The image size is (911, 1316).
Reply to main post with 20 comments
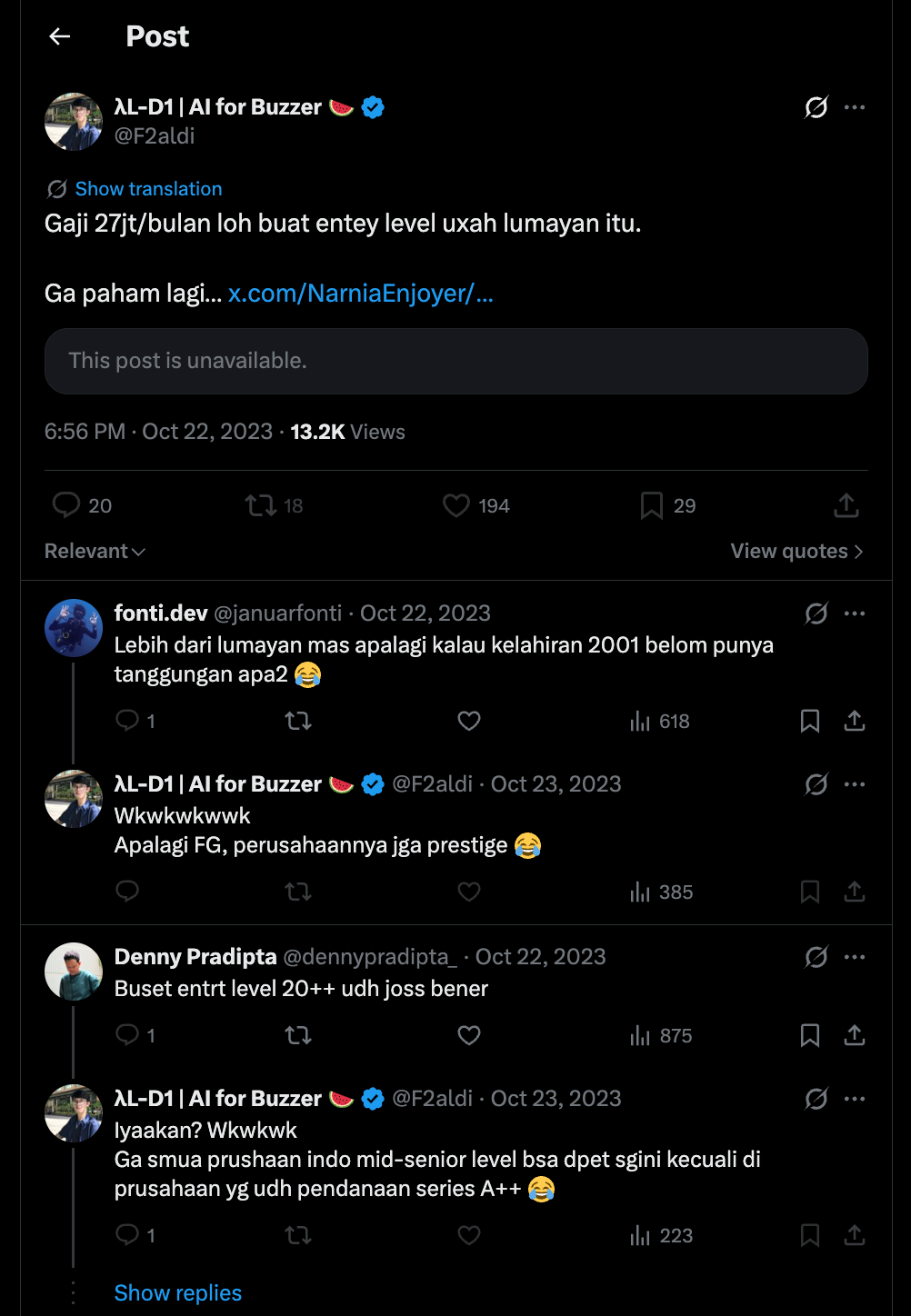pyautogui.click(x=82, y=505)
